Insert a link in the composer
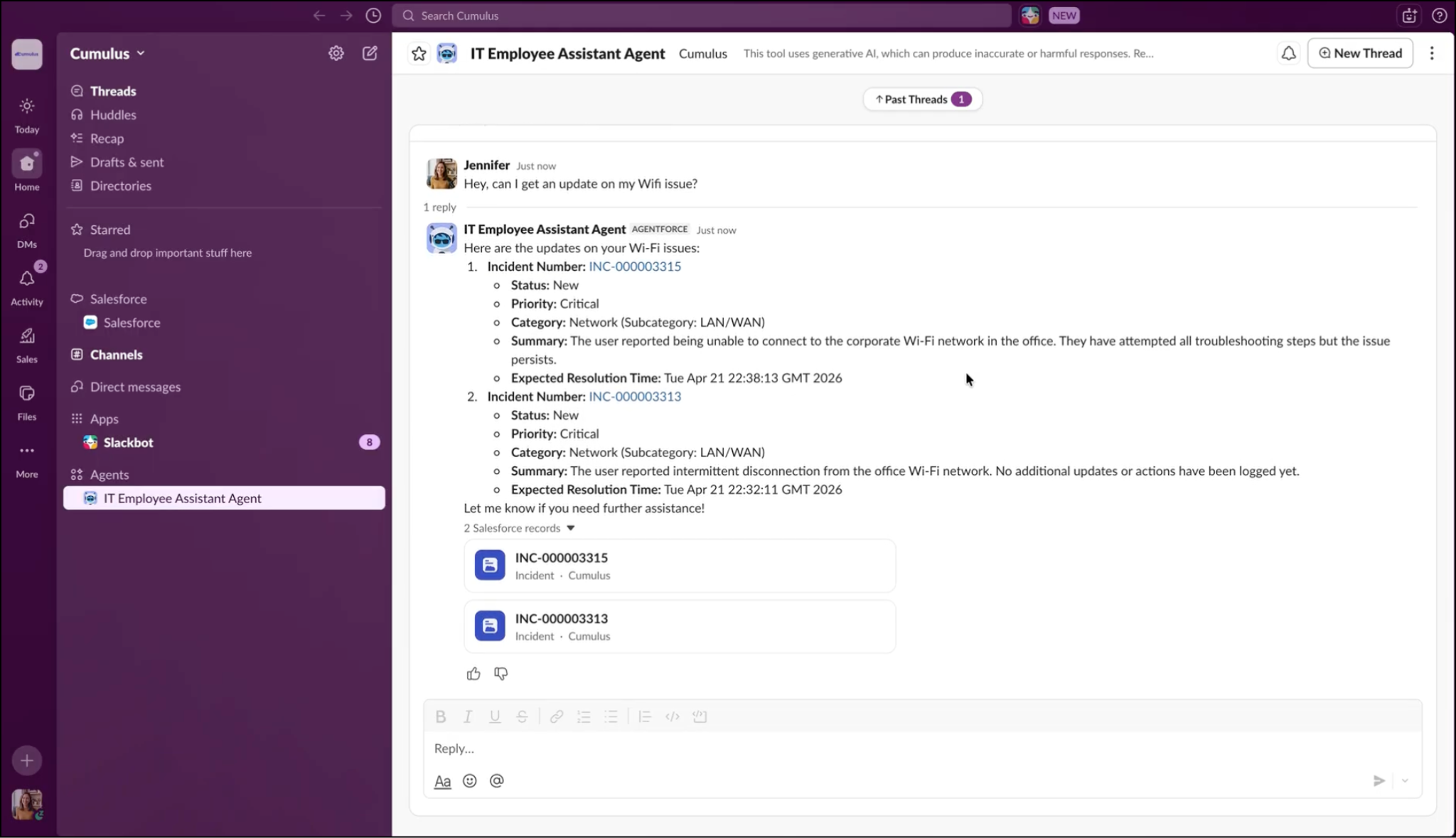This screenshot has width=1456, height=838. [557, 716]
